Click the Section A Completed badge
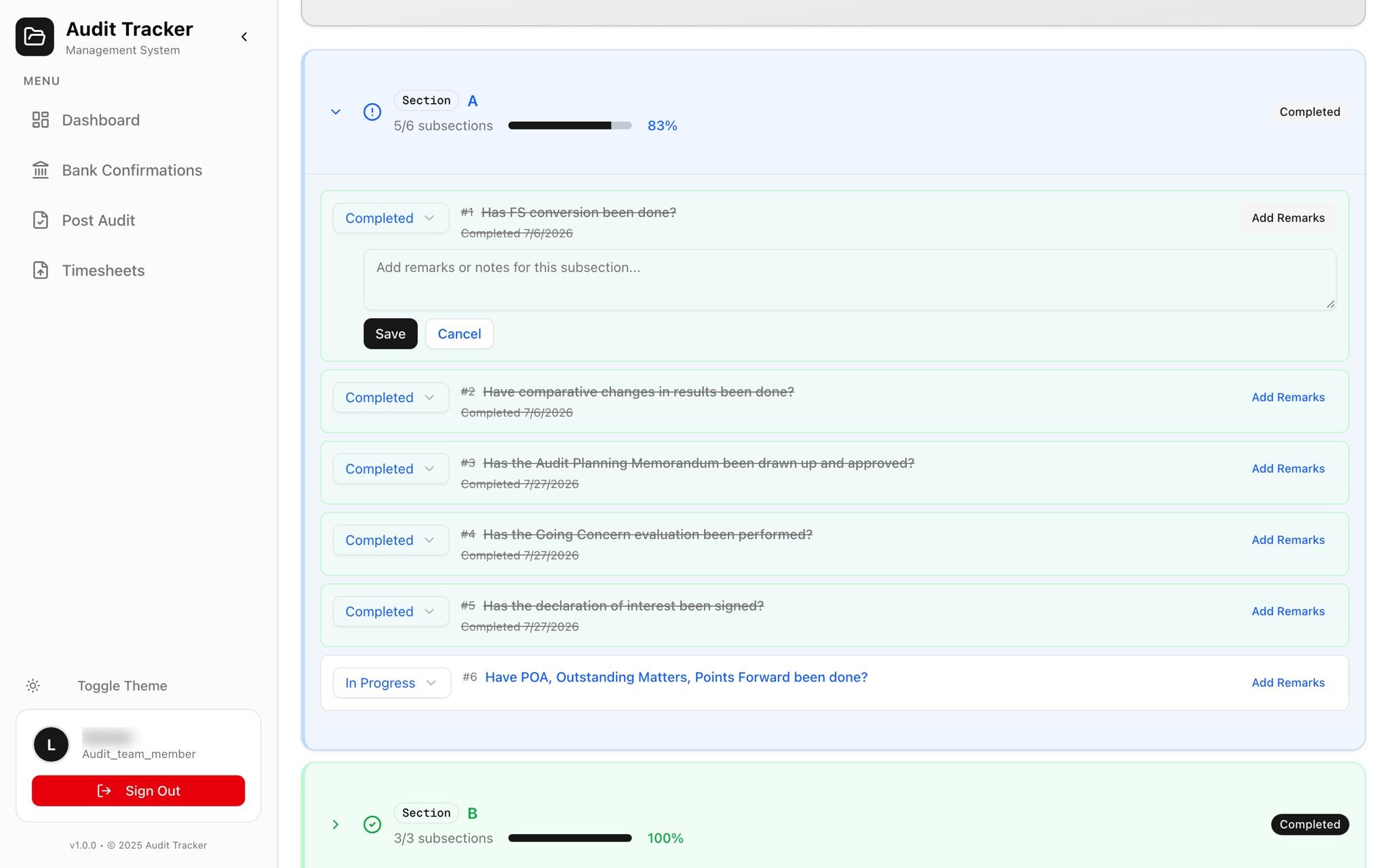This screenshot has height=868, width=1389. (x=1310, y=112)
